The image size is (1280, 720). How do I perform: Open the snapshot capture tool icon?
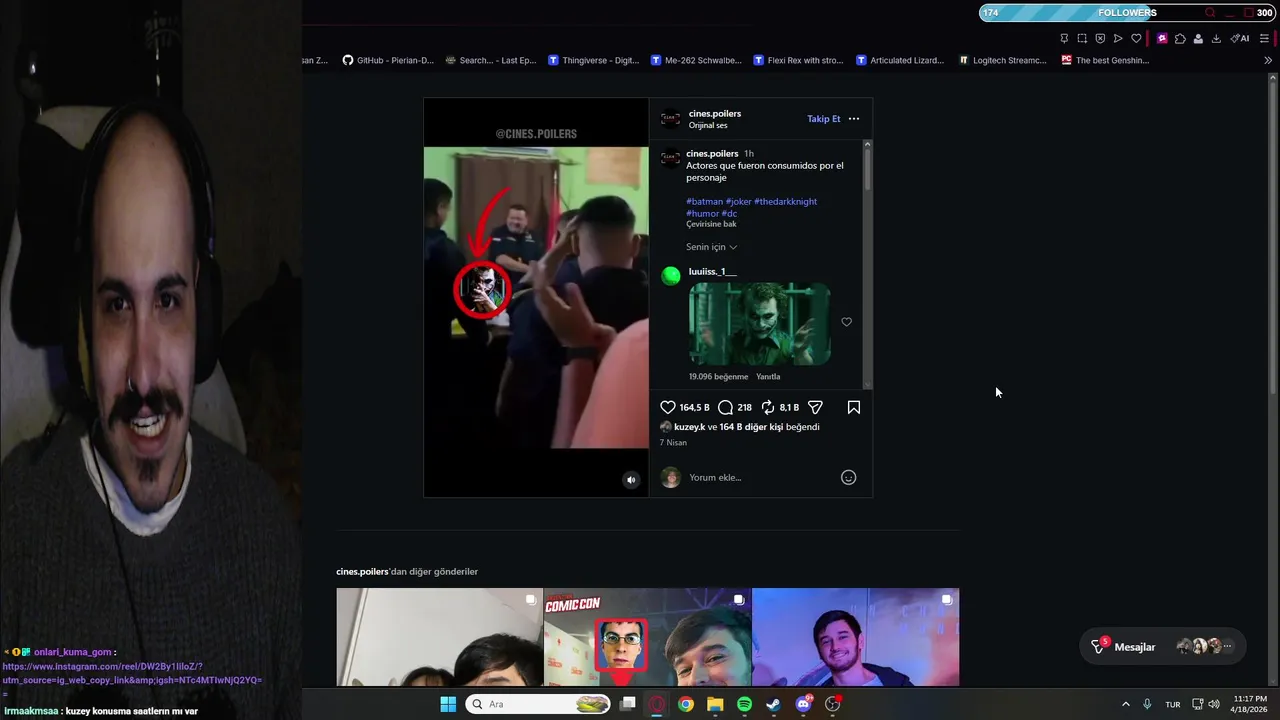coord(1082,39)
